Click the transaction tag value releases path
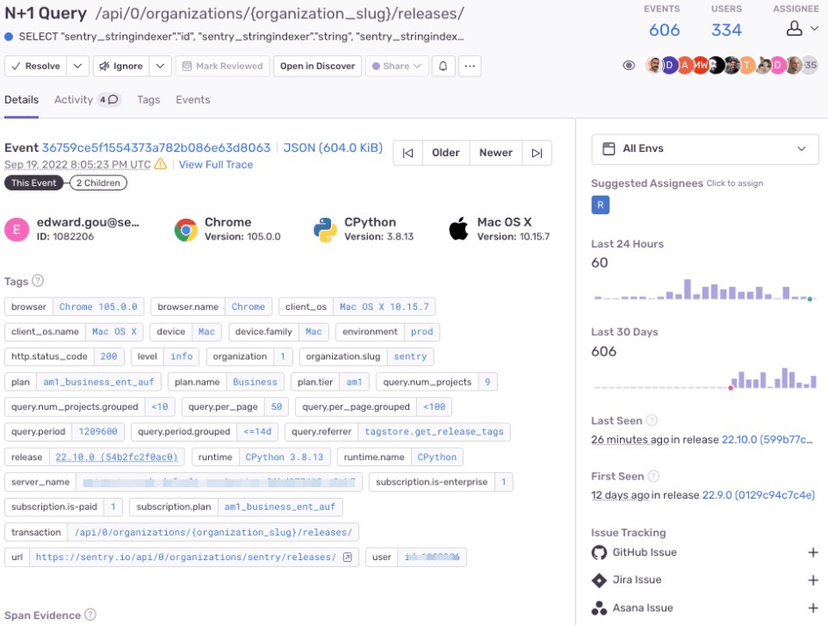Image resolution: width=828 pixels, height=625 pixels. click(213, 532)
